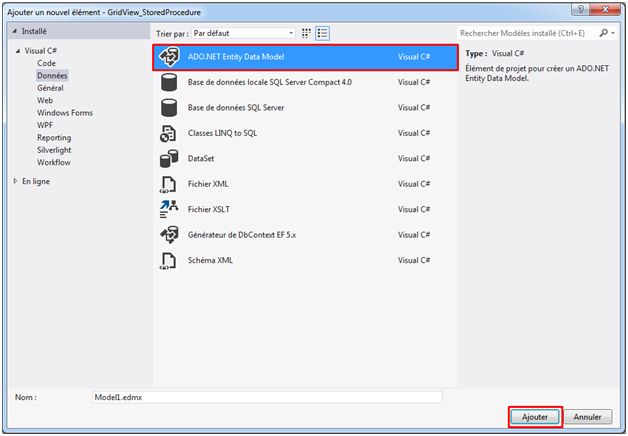Image resolution: width=628 pixels, height=436 pixels.
Task: Click the Fichier XML icon
Action: coord(168,184)
